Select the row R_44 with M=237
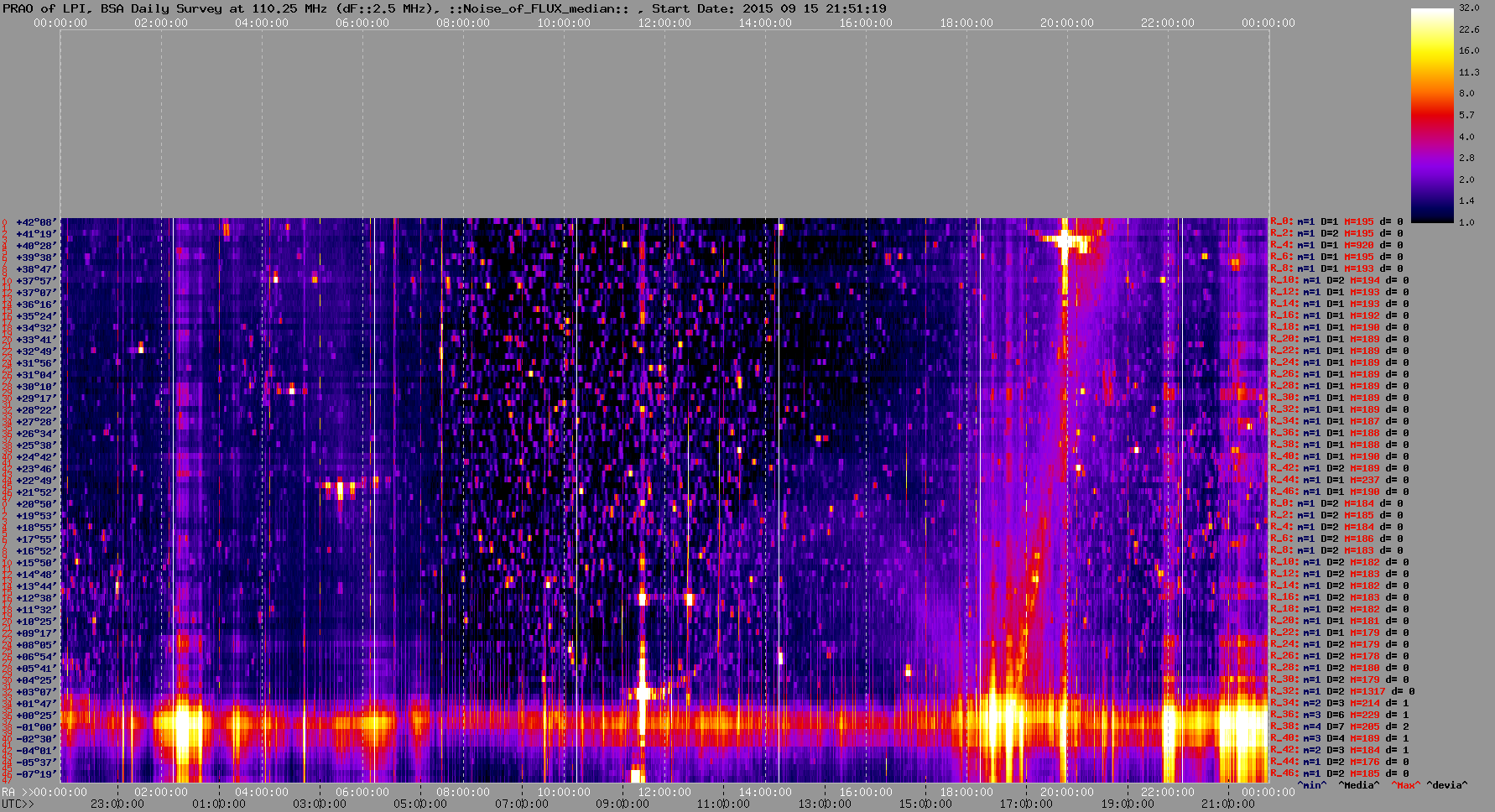The height and width of the screenshot is (812, 1495). (x=1336, y=480)
